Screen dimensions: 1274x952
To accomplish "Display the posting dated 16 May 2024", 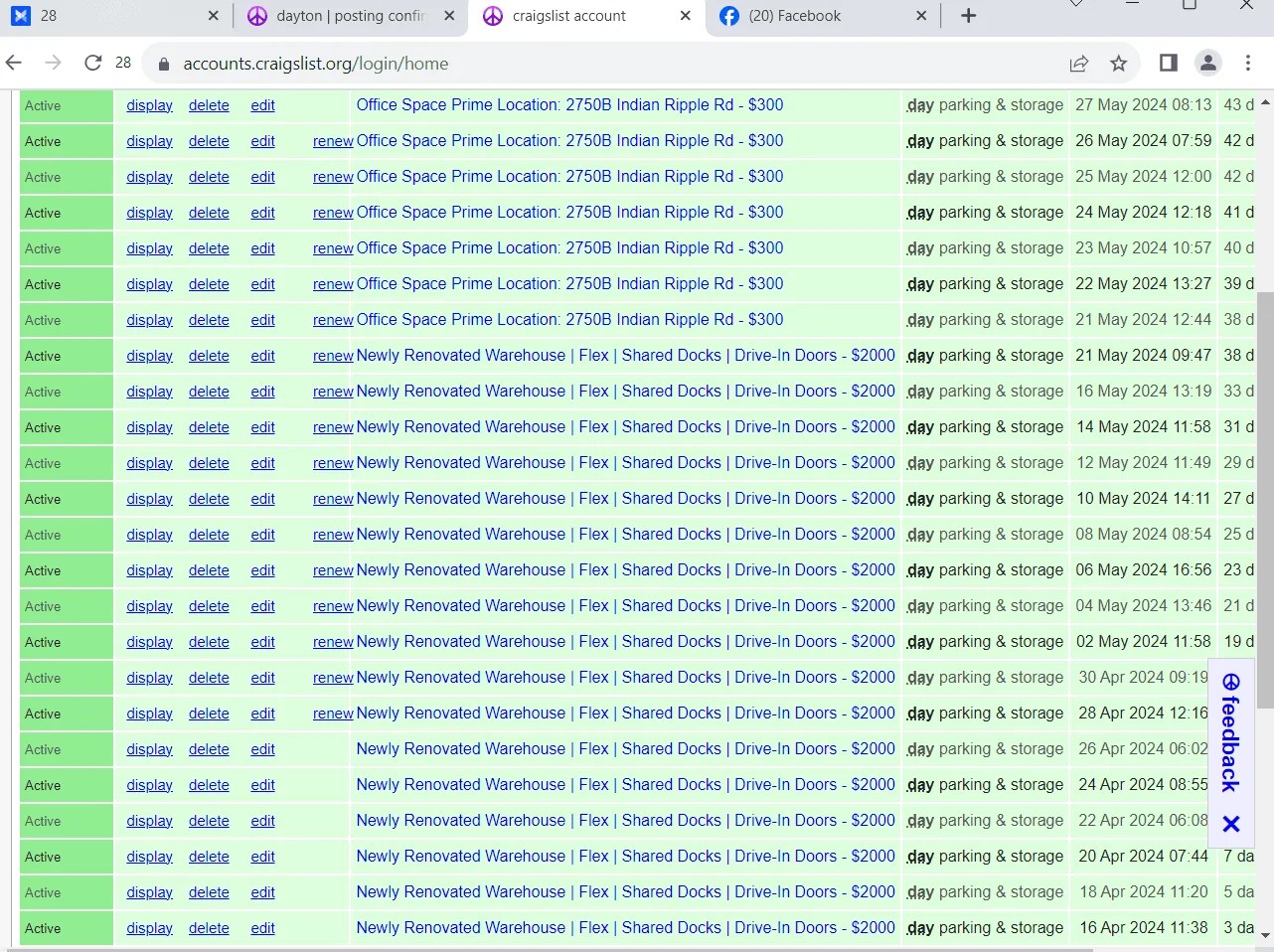I will pos(149,392).
